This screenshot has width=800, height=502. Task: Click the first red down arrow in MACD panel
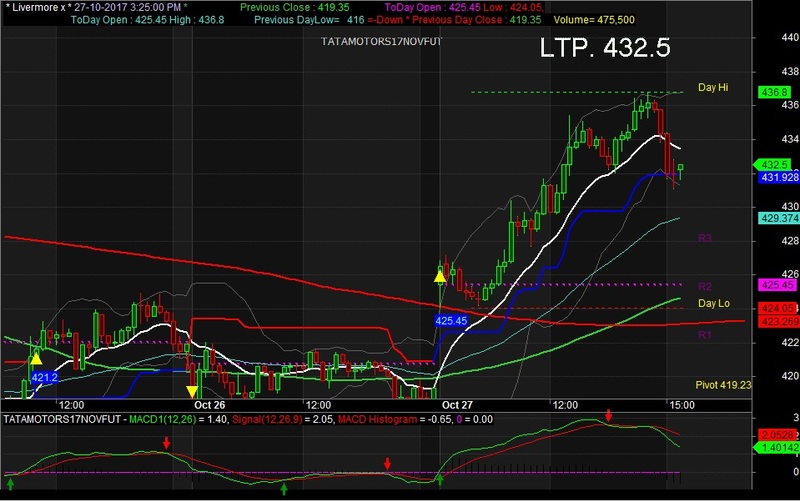click(167, 441)
